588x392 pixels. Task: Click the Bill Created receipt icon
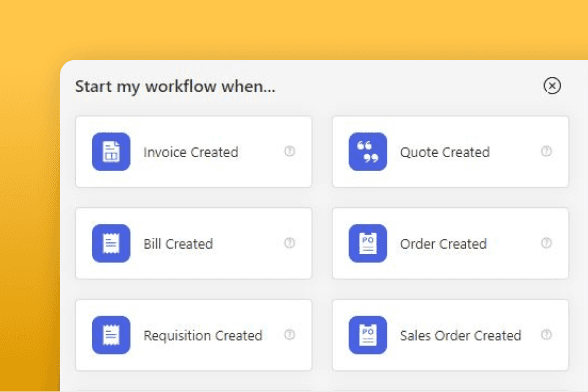click(111, 243)
